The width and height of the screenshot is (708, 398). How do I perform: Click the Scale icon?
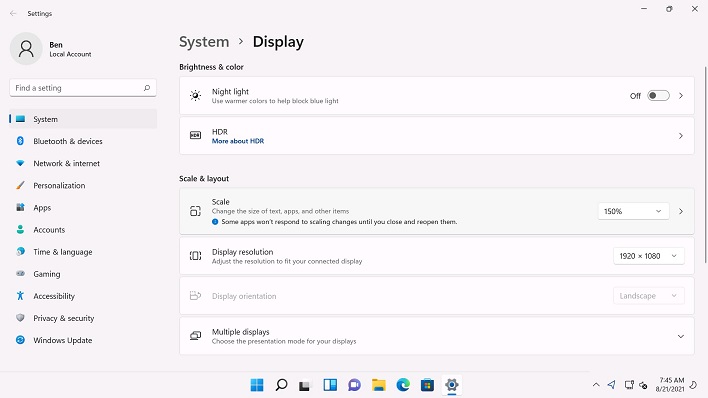point(195,211)
